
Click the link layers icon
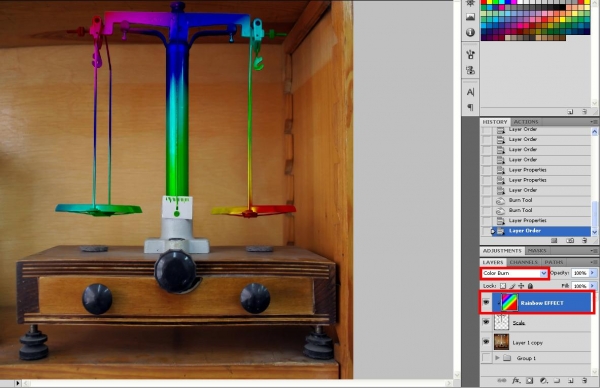point(502,381)
